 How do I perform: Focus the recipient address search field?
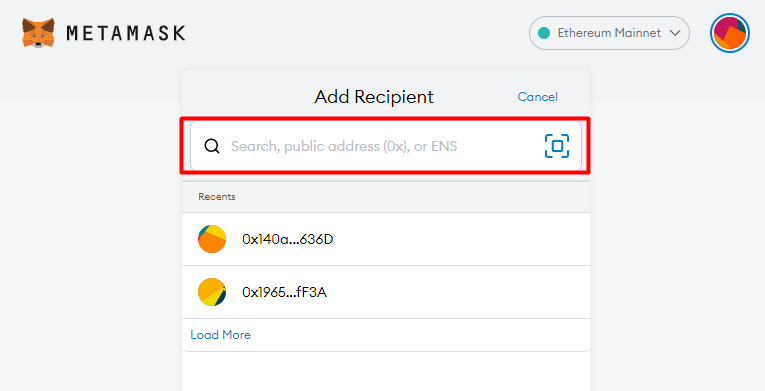(385, 146)
